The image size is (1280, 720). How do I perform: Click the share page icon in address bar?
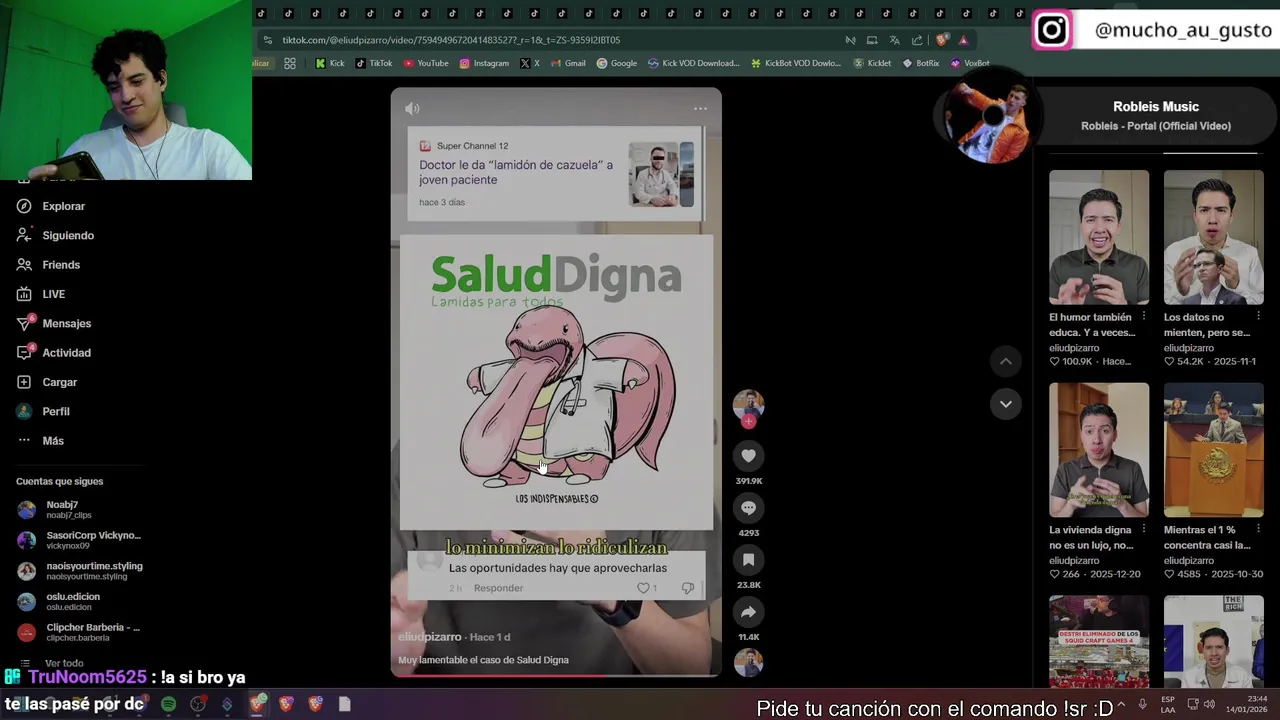coord(917,40)
